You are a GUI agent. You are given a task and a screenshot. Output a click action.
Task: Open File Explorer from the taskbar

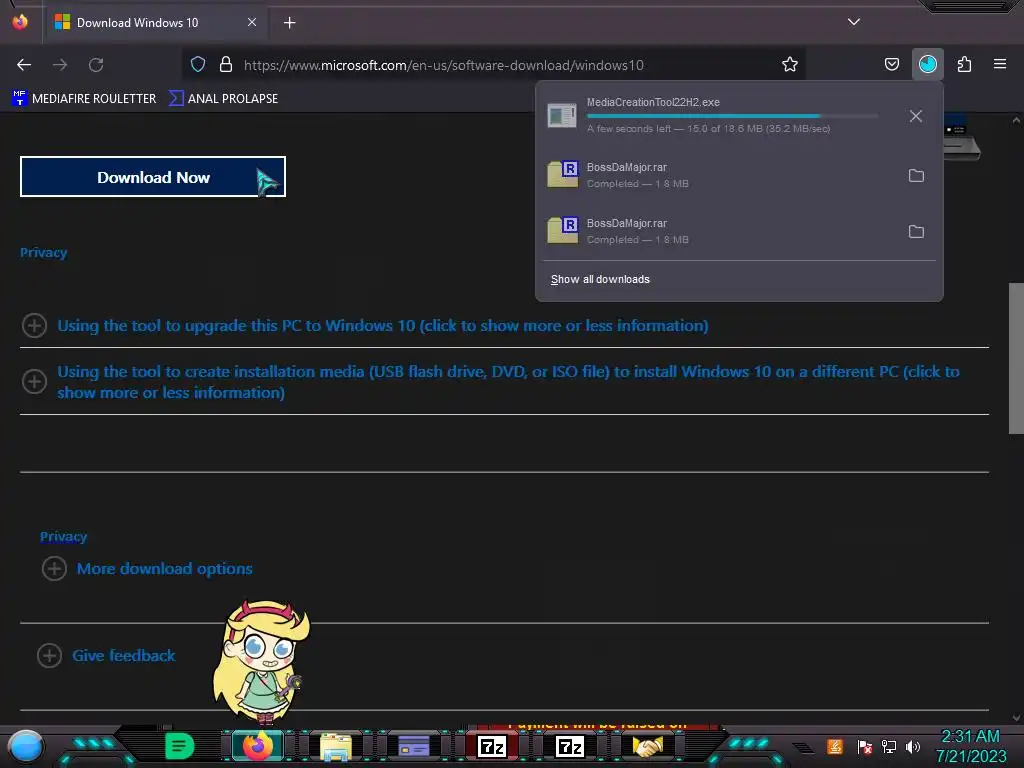[x=336, y=746]
